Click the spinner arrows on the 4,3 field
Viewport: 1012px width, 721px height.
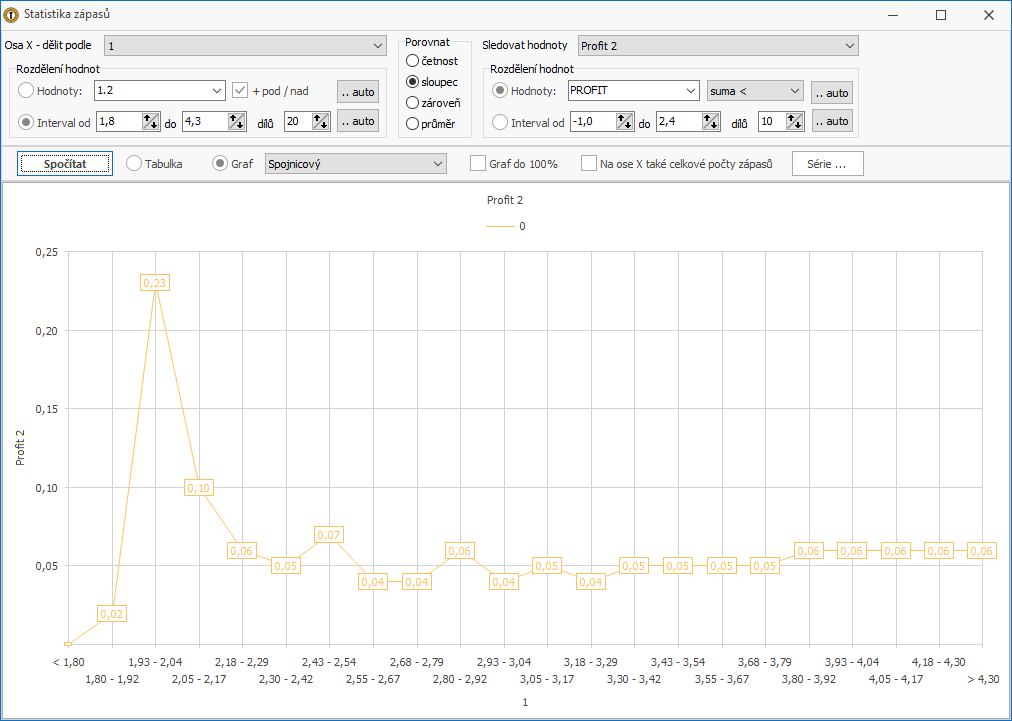(x=237, y=121)
